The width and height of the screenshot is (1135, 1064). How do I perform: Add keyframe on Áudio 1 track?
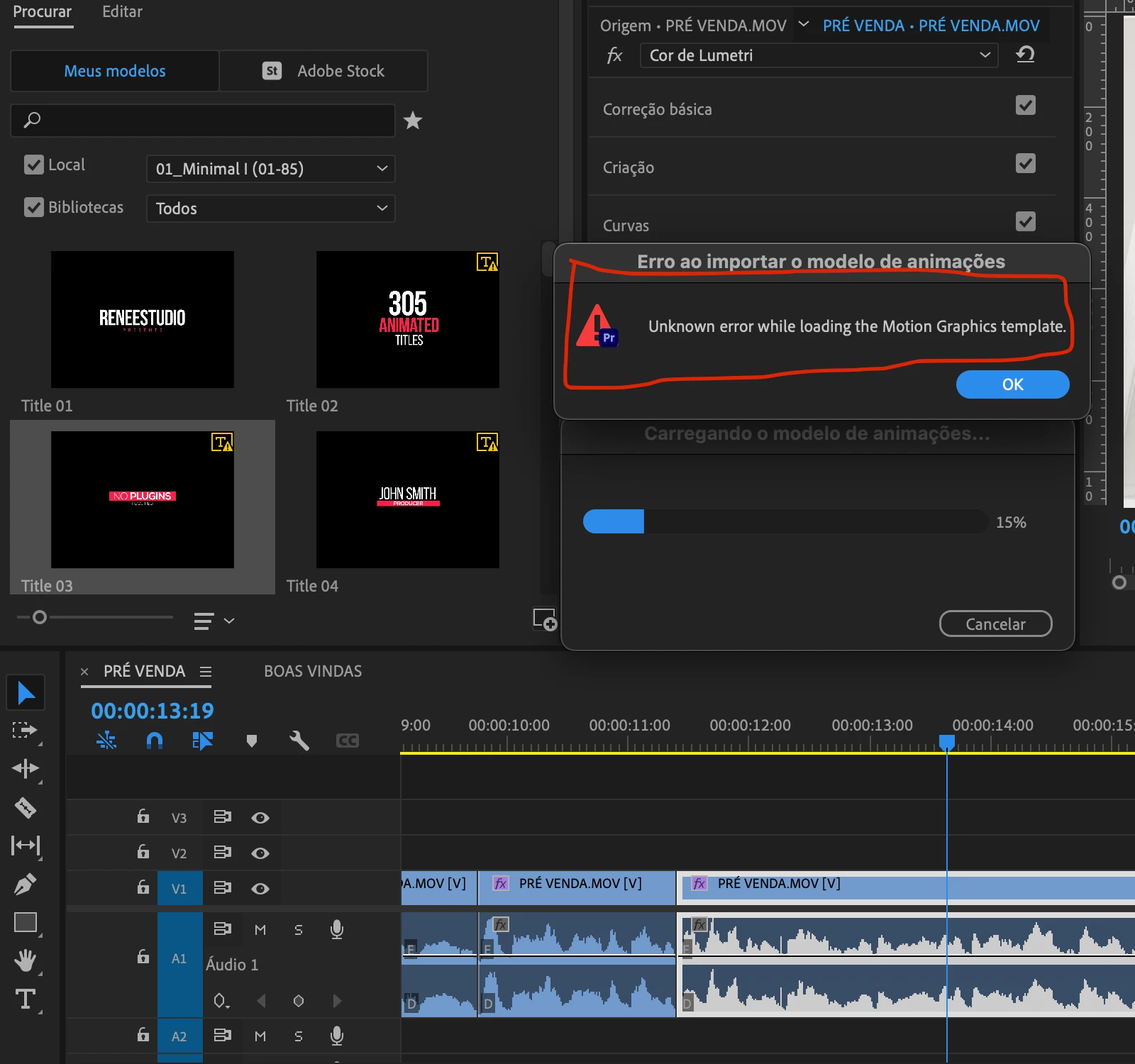pos(299,1001)
